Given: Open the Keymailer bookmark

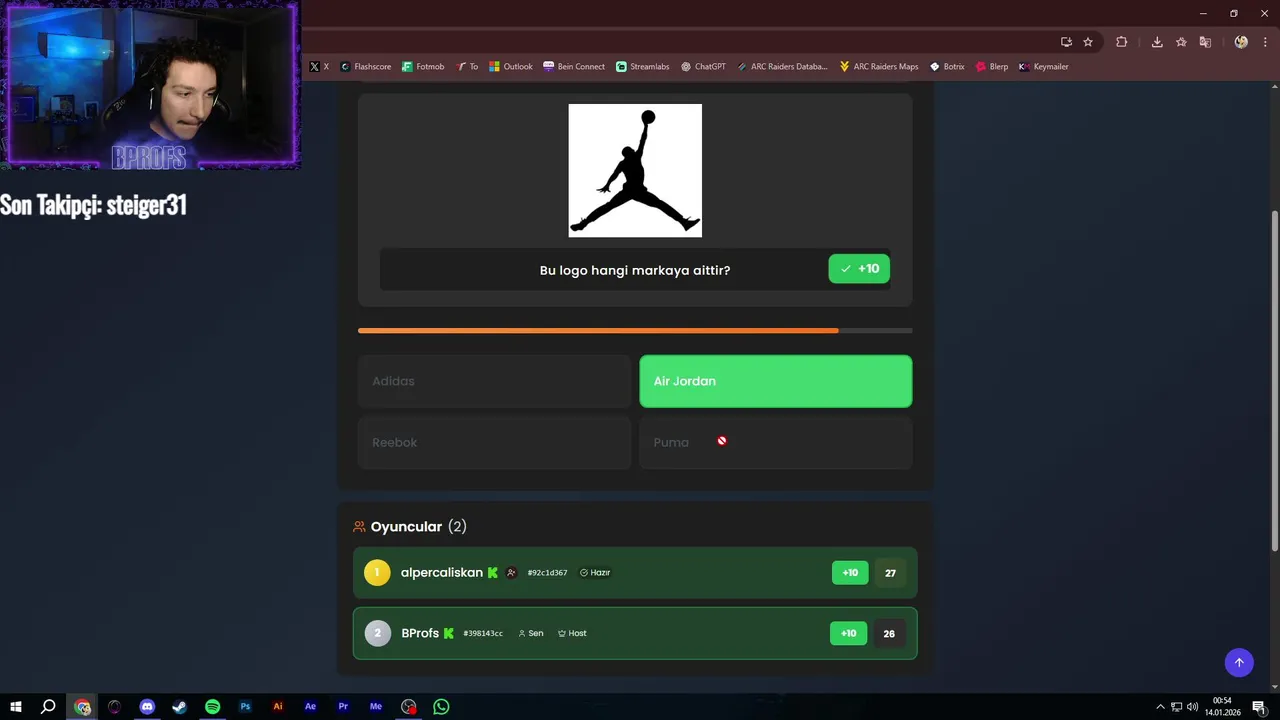Looking at the screenshot, I should click(x=1044, y=67).
